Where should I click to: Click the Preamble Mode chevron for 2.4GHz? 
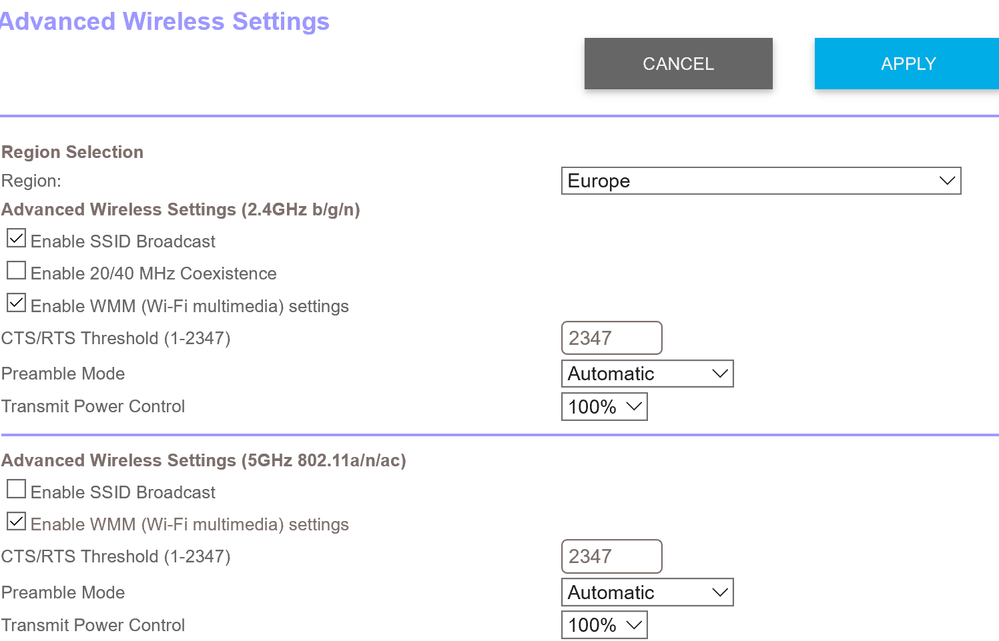[x=718, y=373]
